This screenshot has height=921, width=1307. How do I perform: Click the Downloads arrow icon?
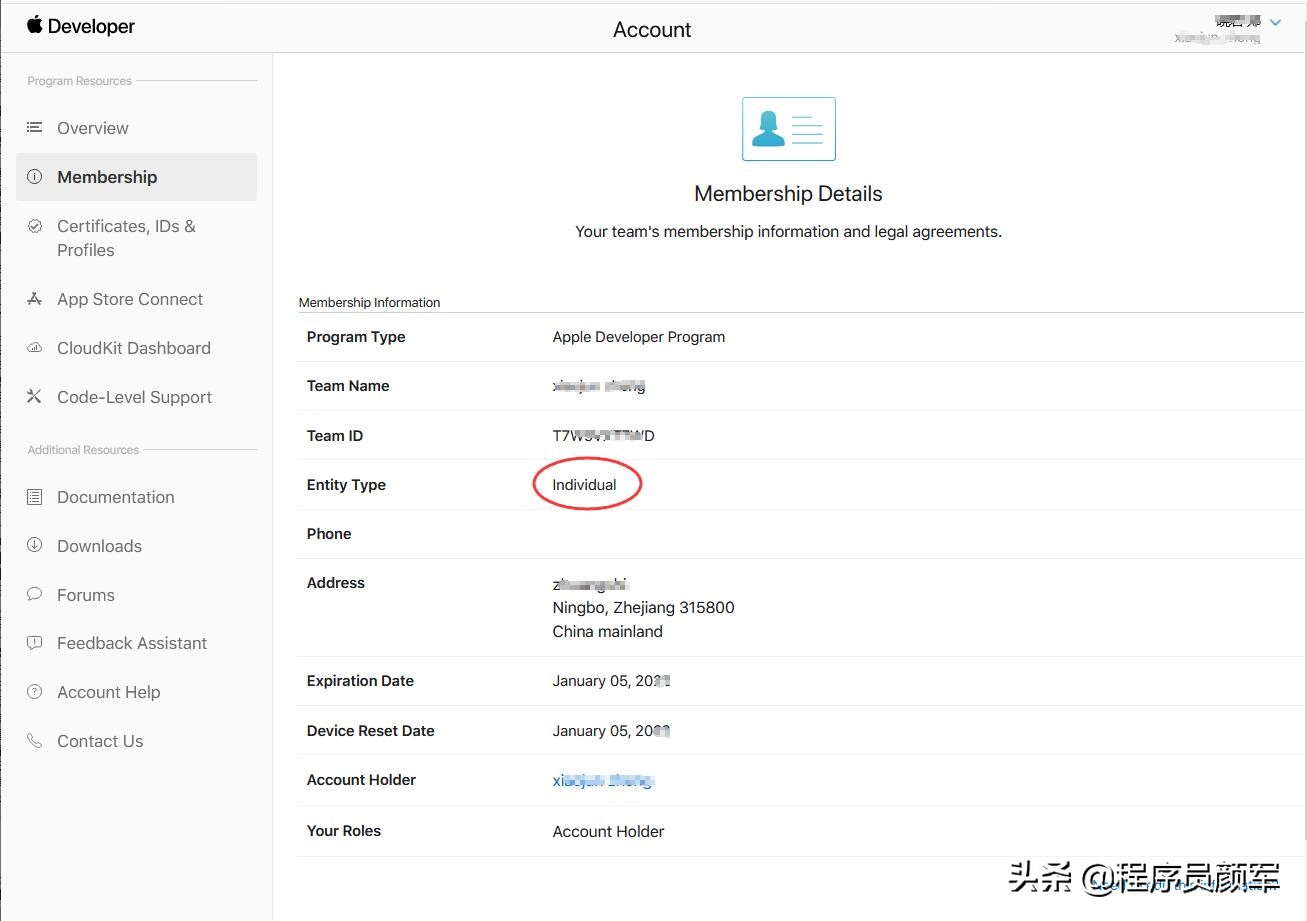35,545
